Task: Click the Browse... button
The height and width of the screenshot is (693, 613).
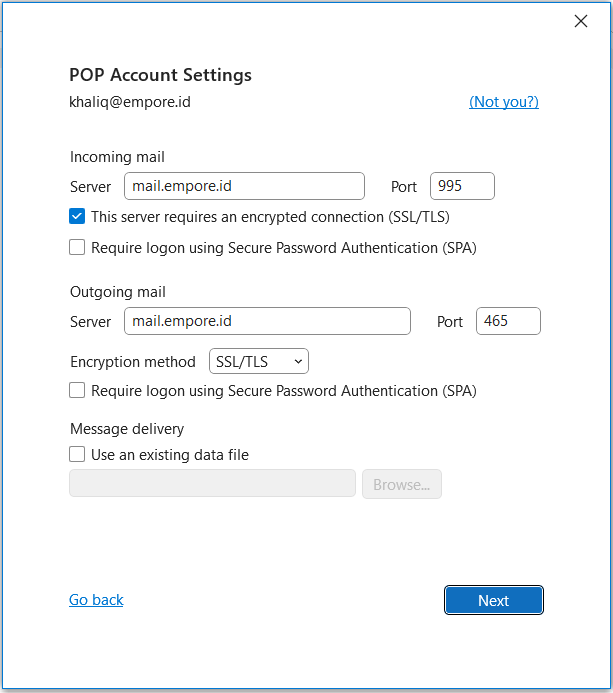Action: click(x=402, y=484)
